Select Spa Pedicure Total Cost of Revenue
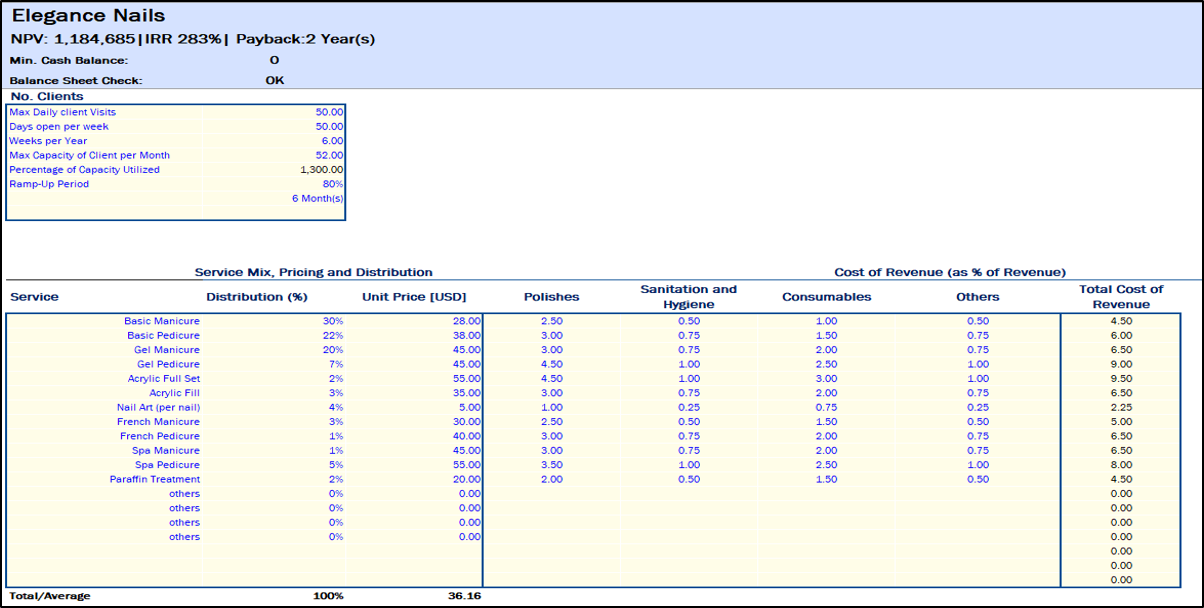The image size is (1204, 608). point(1120,465)
